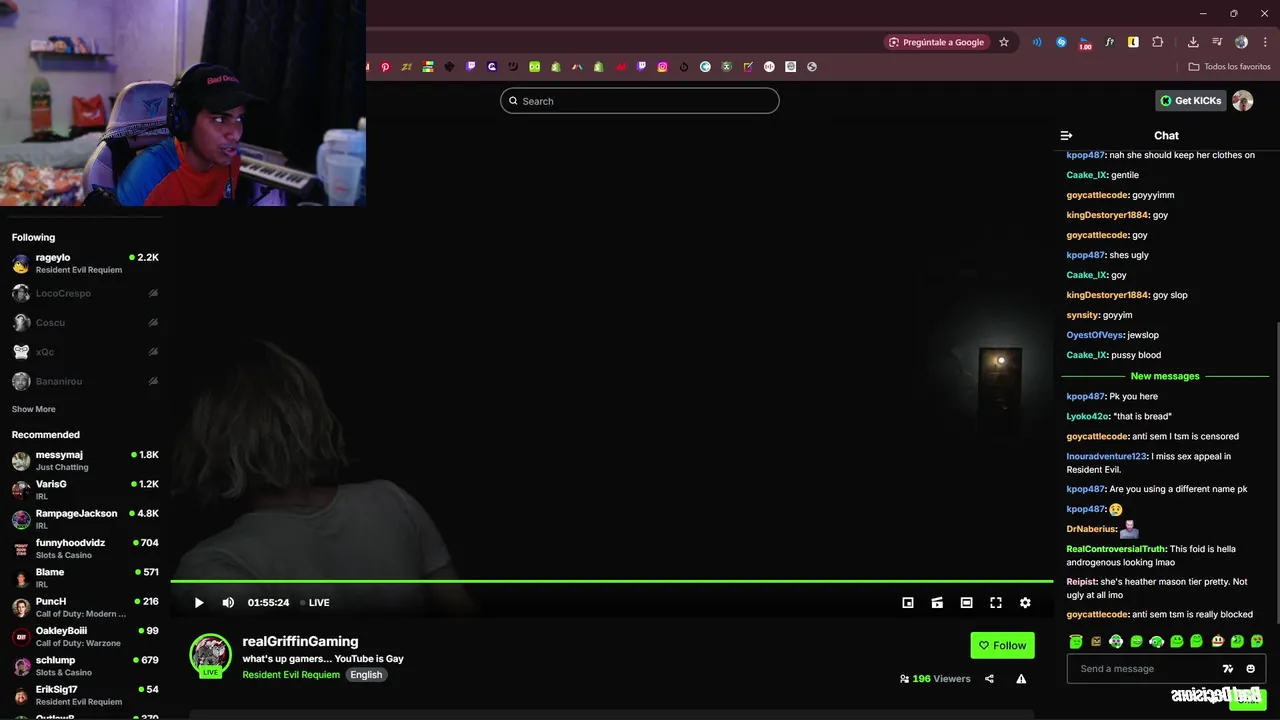Viewport: 1280px width, 720px height.
Task: Open Chrome profile avatar in toolbar
Action: click(x=1241, y=42)
